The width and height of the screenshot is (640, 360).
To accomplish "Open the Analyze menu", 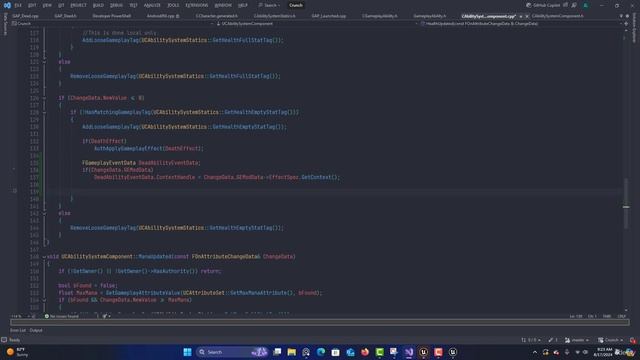I will tap(152, 5).
